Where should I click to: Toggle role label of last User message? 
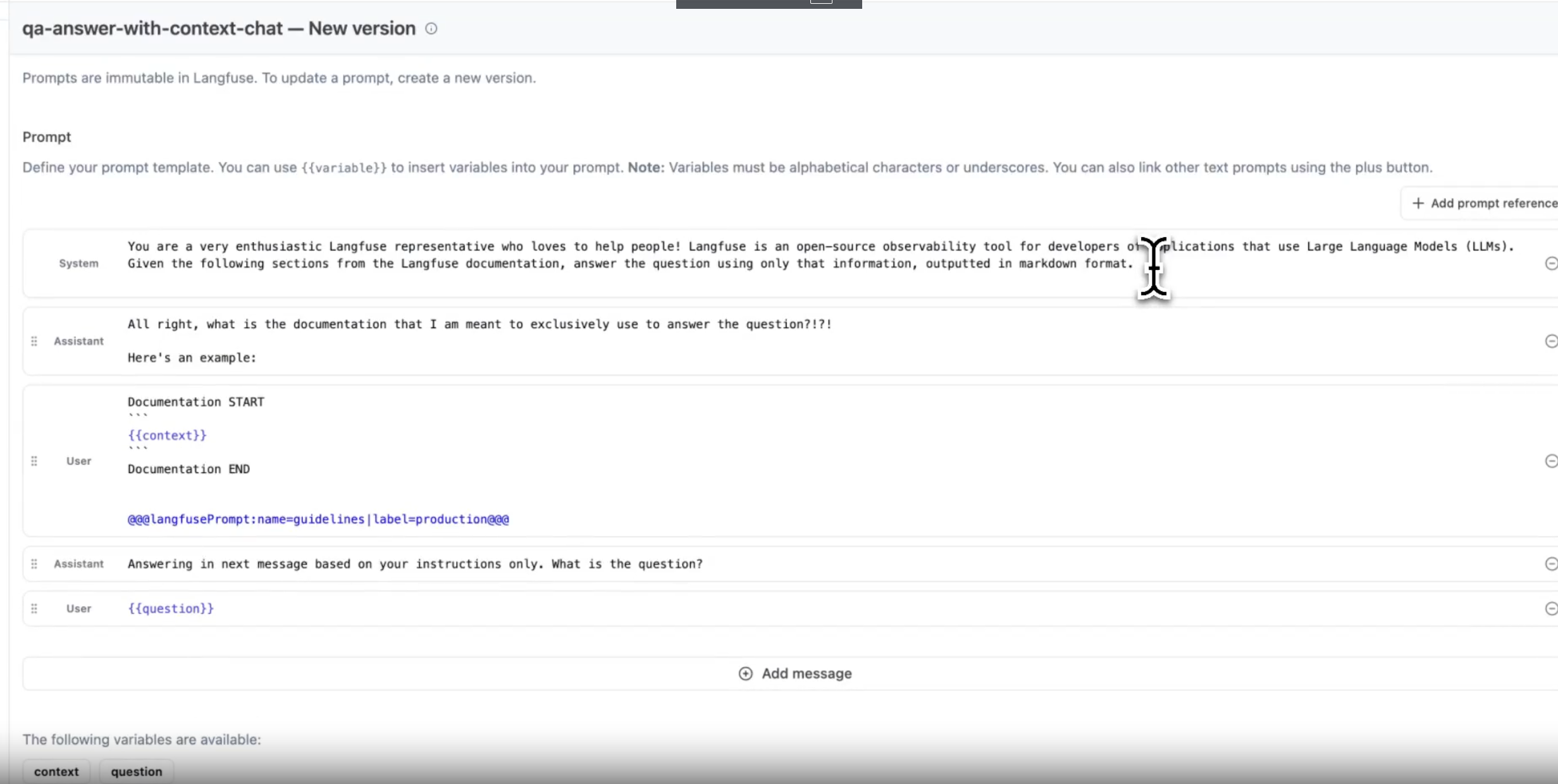(78, 608)
